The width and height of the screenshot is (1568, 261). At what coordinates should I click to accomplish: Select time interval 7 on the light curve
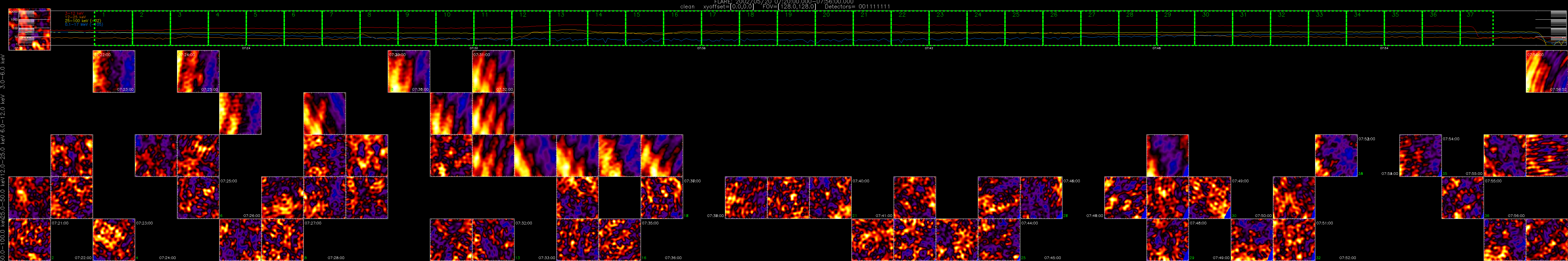coord(341,28)
